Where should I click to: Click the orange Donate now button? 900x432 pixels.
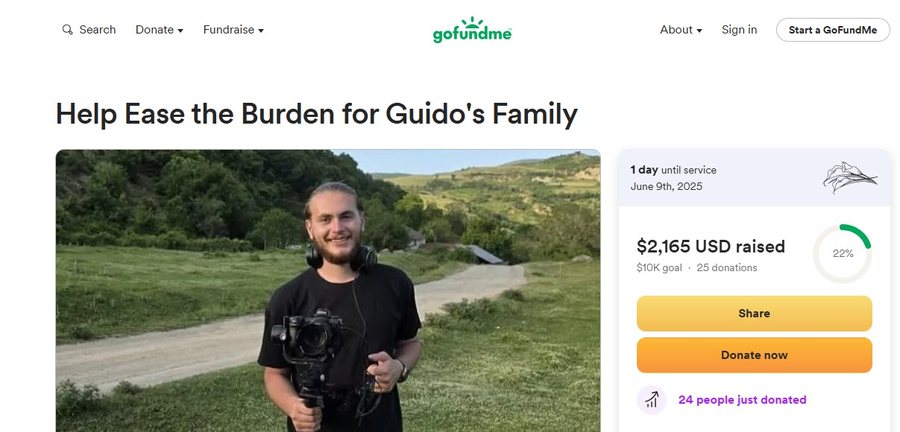click(x=754, y=355)
